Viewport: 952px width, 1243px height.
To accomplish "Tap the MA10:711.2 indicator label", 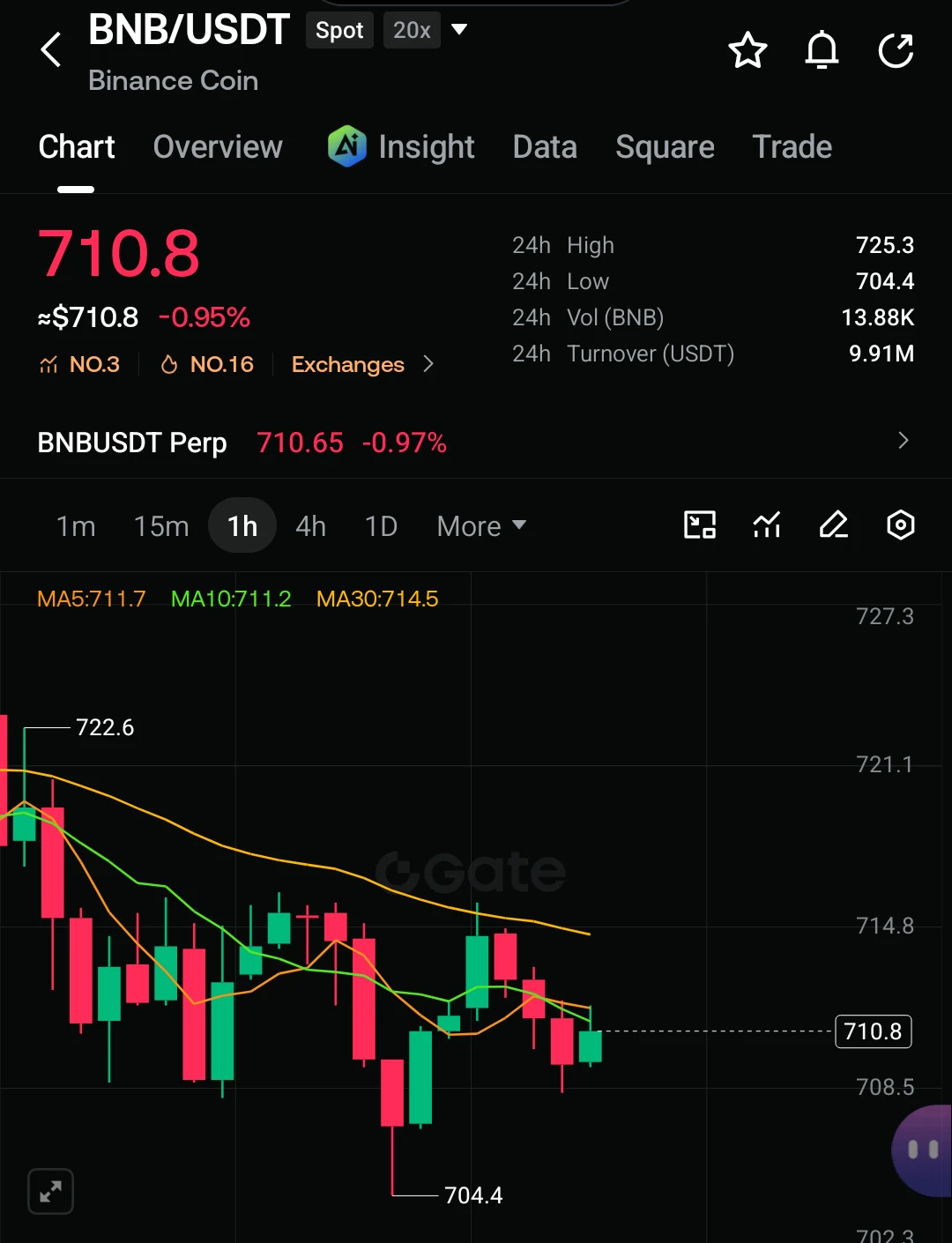I will point(231,599).
